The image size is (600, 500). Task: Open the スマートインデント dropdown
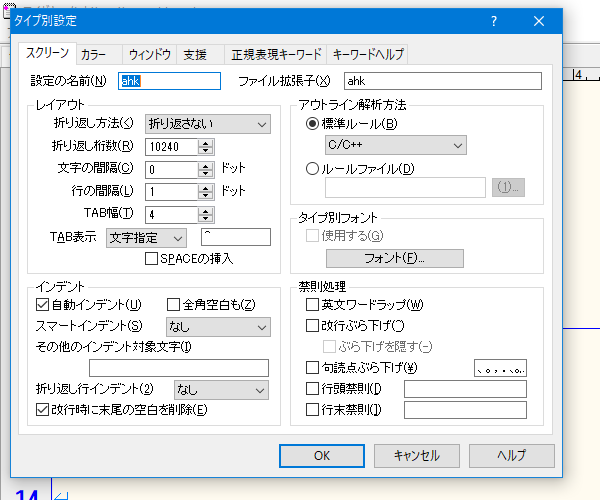pos(218,327)
